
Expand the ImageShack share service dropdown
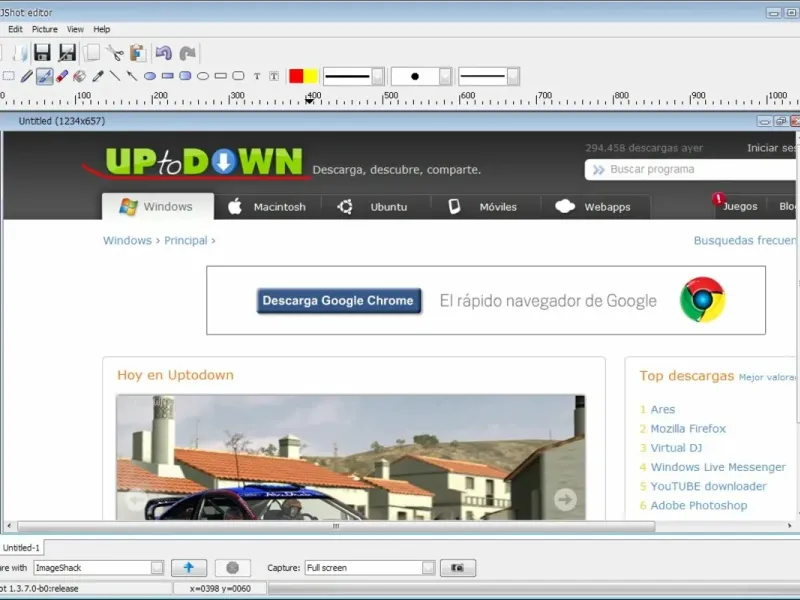click(157, 567)
